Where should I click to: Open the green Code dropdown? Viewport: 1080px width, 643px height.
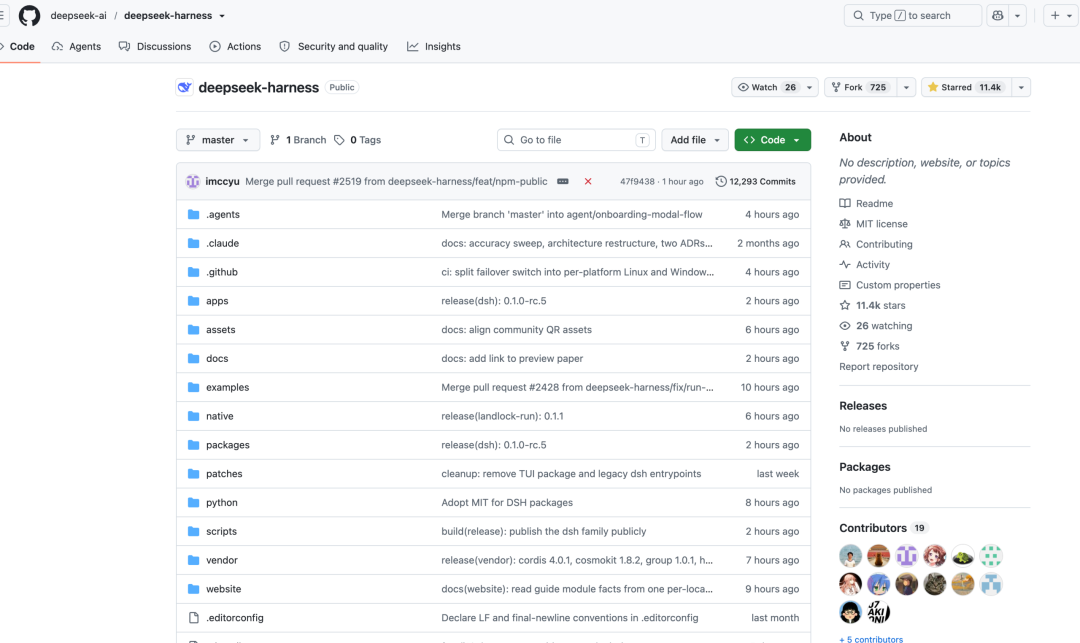(x=772, y=140)
